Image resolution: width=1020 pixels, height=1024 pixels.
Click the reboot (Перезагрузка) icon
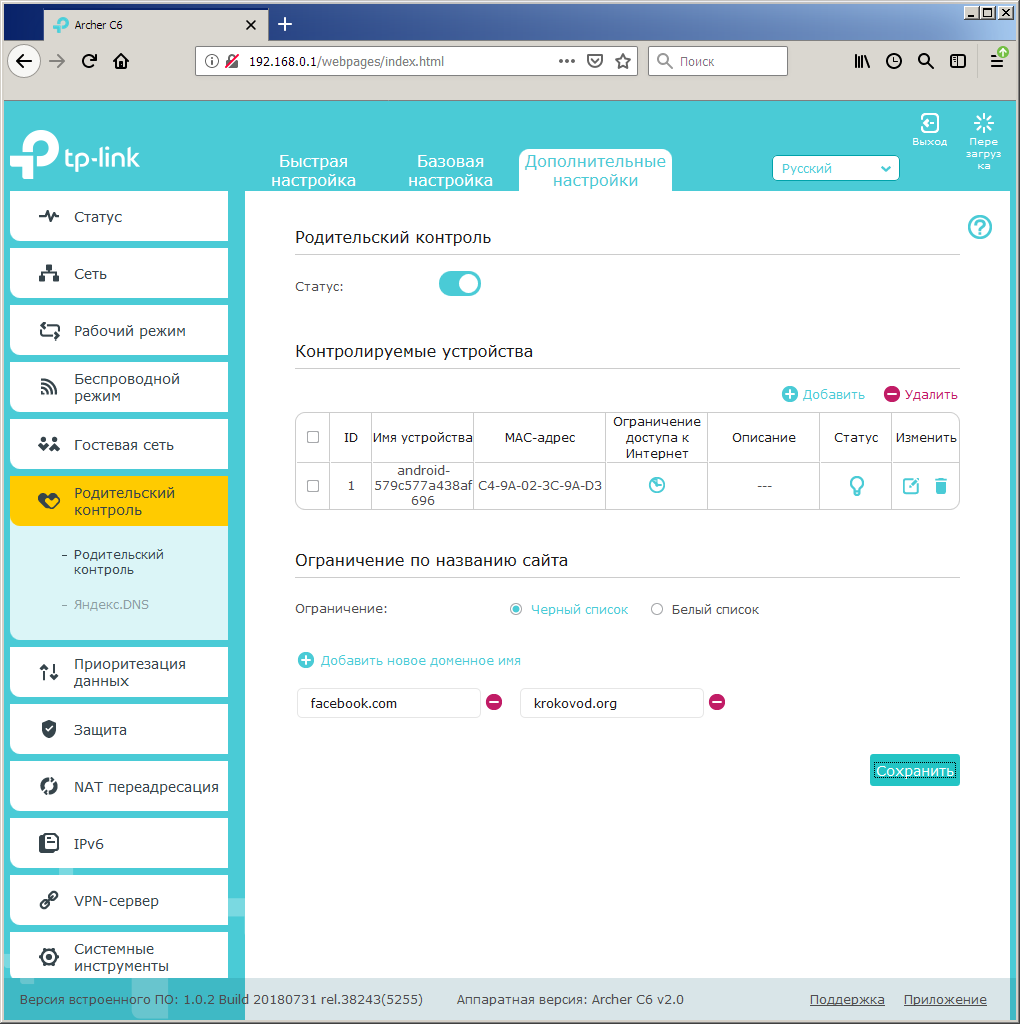tap(984, 124)
